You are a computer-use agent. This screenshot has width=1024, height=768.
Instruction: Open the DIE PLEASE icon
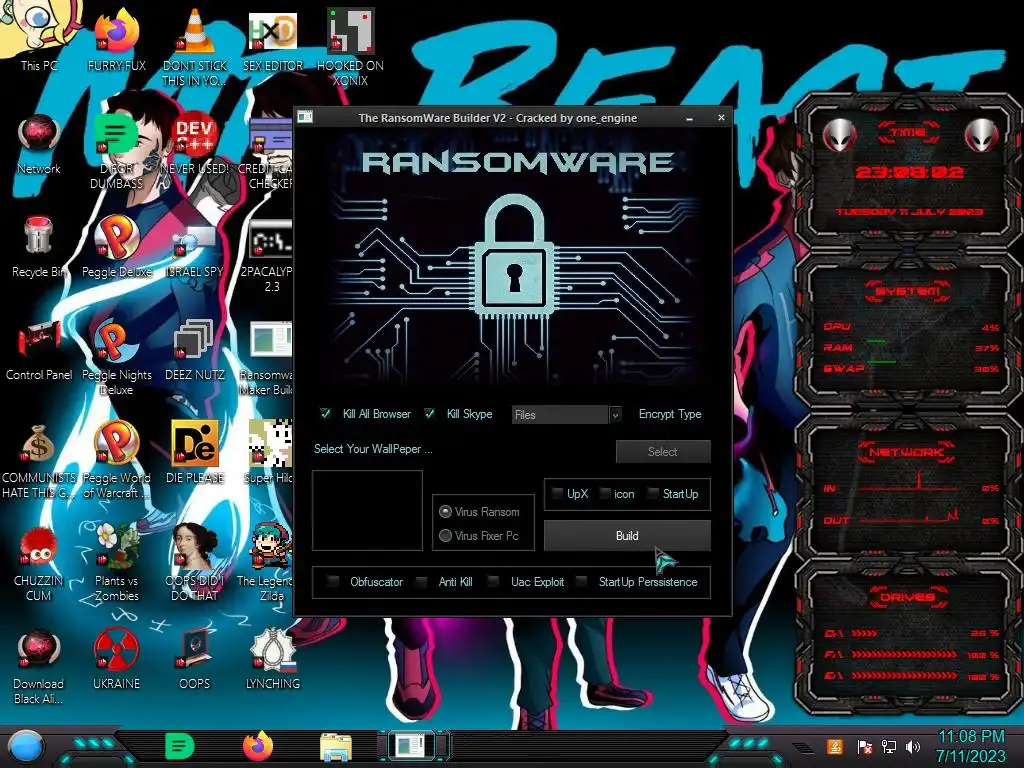click(194, 452)
